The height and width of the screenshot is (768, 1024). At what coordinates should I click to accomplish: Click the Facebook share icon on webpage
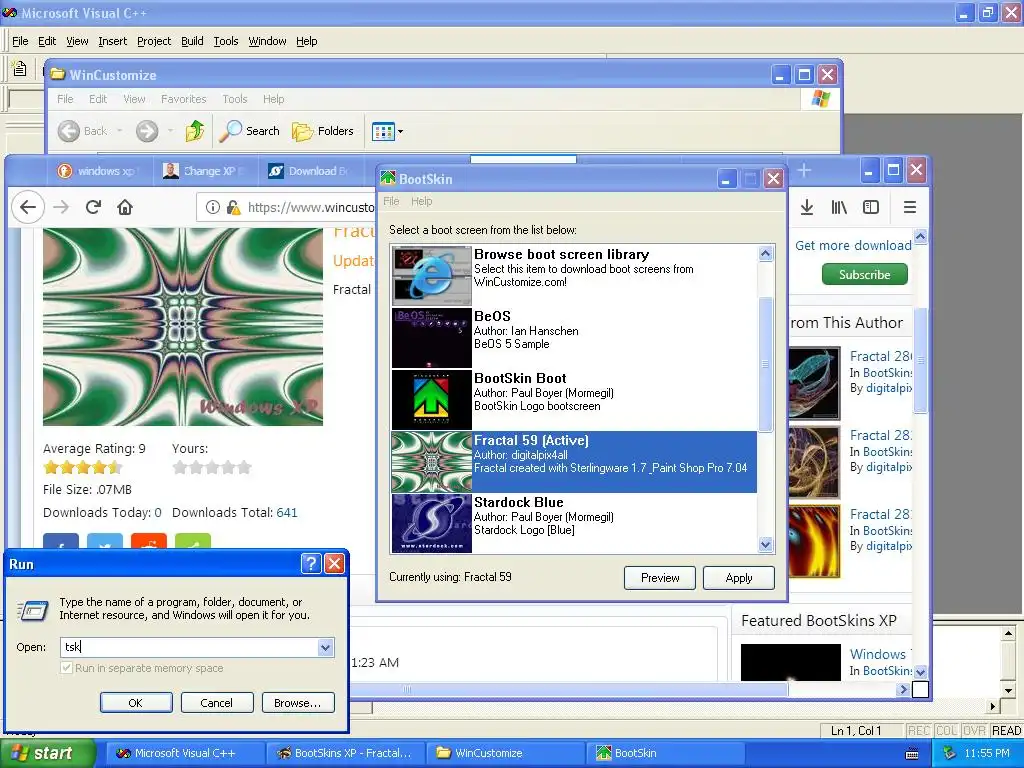coord(61,541)
